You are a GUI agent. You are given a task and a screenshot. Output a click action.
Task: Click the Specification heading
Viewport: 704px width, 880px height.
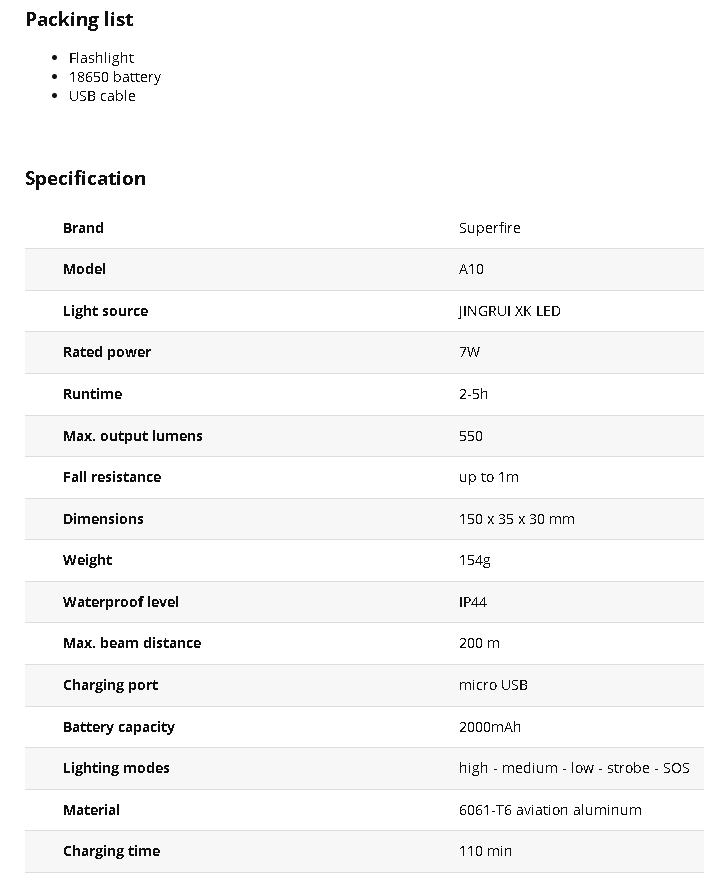pos(85,178)
